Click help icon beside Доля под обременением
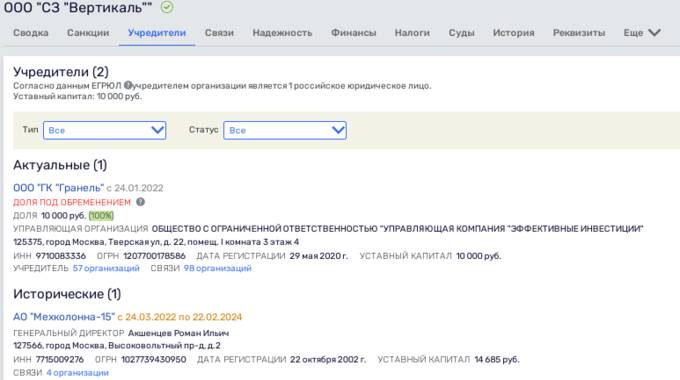Screen dimensions: 680x380 141,202
